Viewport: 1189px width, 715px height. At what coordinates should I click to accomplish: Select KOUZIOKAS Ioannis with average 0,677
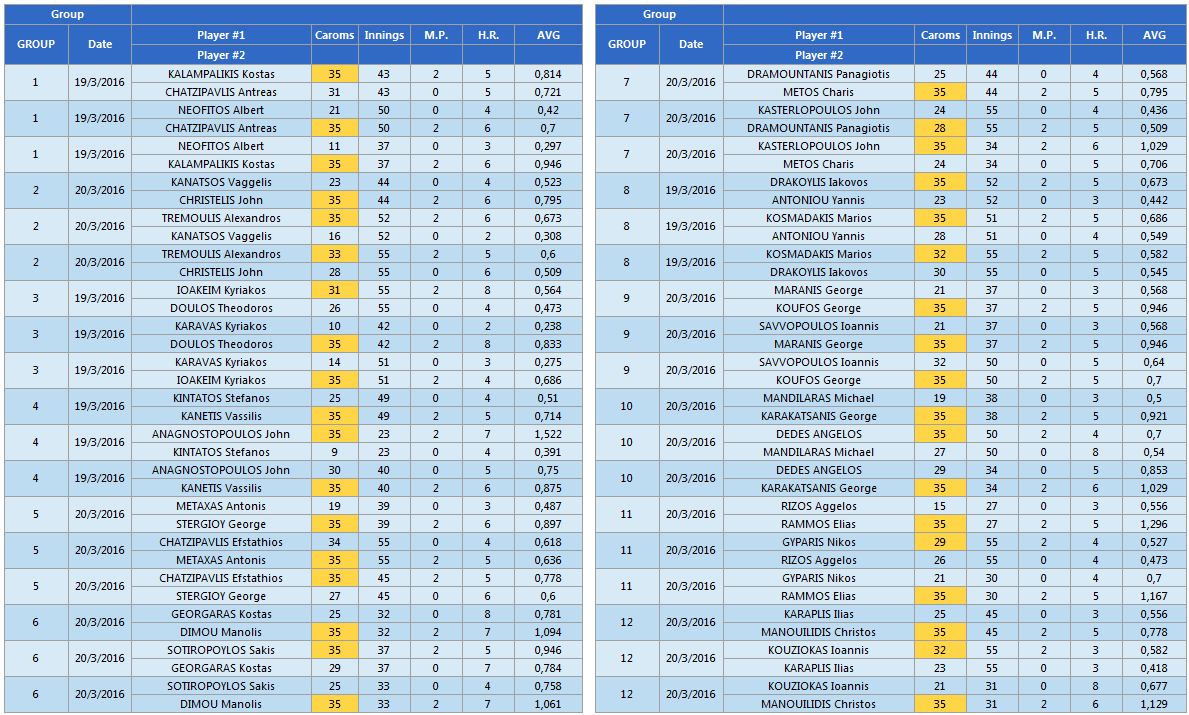pos(818,686)
